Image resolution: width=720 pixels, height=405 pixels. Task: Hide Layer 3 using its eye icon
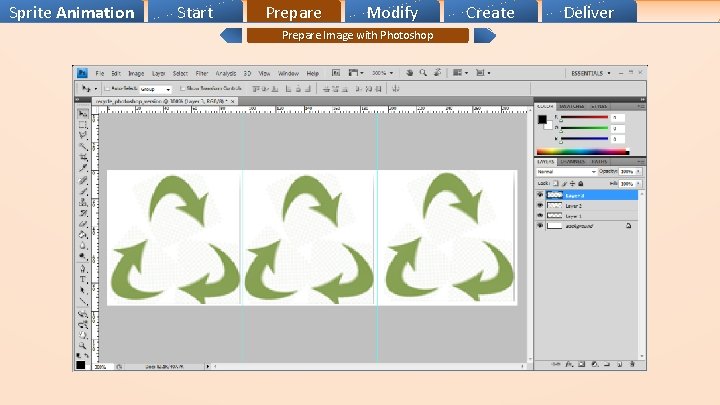click(540, 195)
